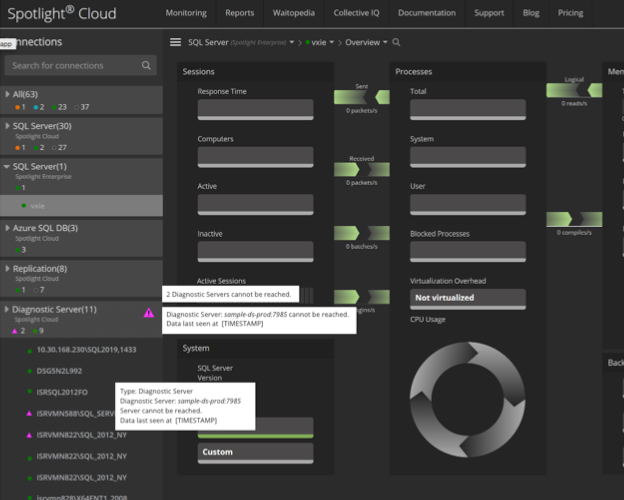Open Collective IQ
This screenshot has height=500, width=624.
click(x=356, y=13)
